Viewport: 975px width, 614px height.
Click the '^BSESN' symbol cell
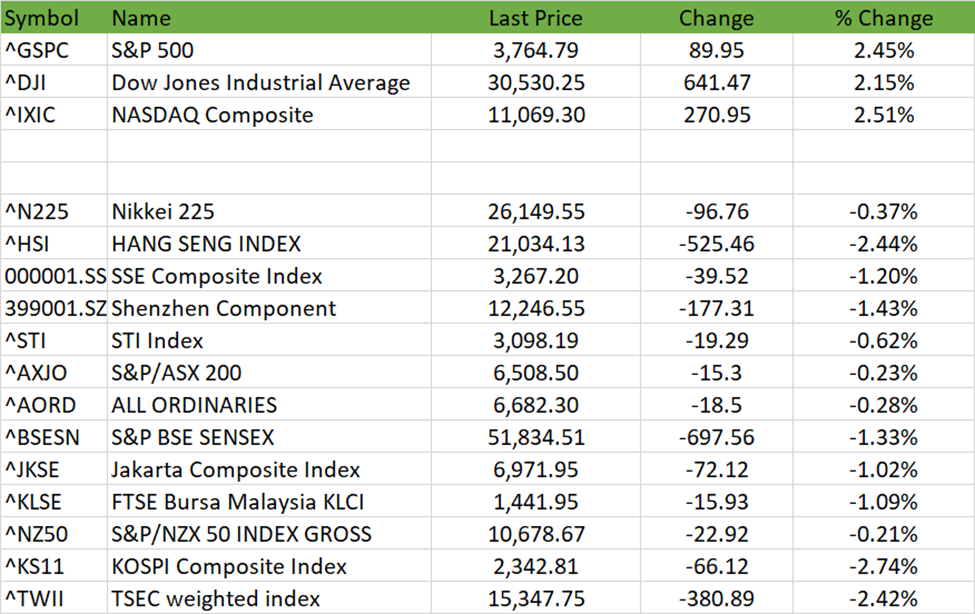54,437
